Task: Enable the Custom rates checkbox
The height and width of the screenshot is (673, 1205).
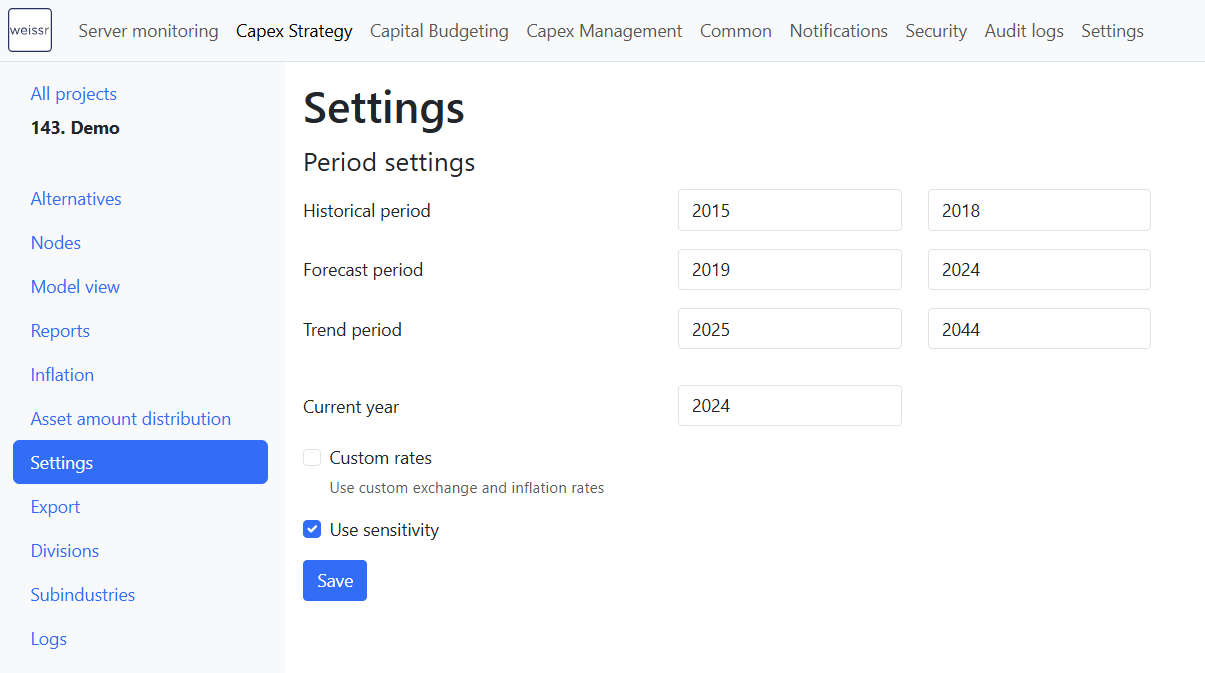Action: coord(312,458)
